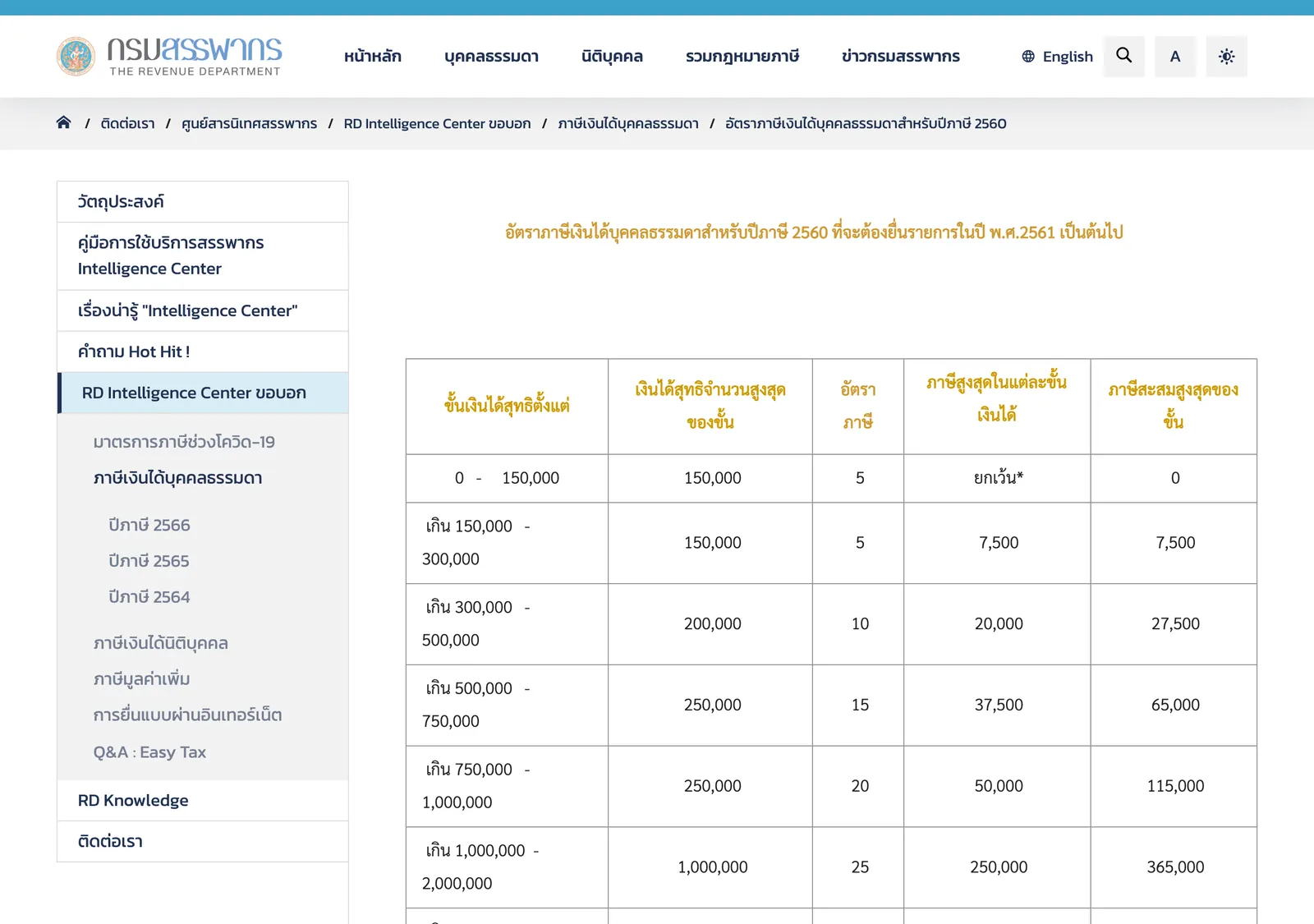Collapse RD Intelligence Center ขอบอก sidebar section
The height and width of the screenshot is (924, 1314).
(203, 393)
